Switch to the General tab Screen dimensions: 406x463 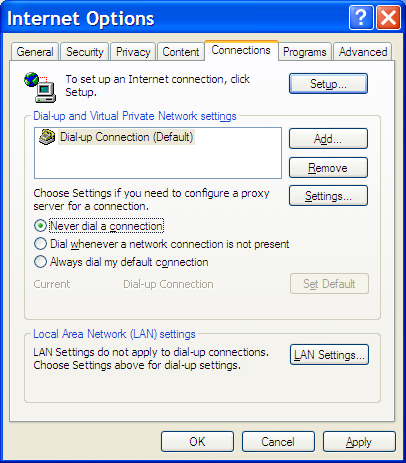[x=35, y=52]
